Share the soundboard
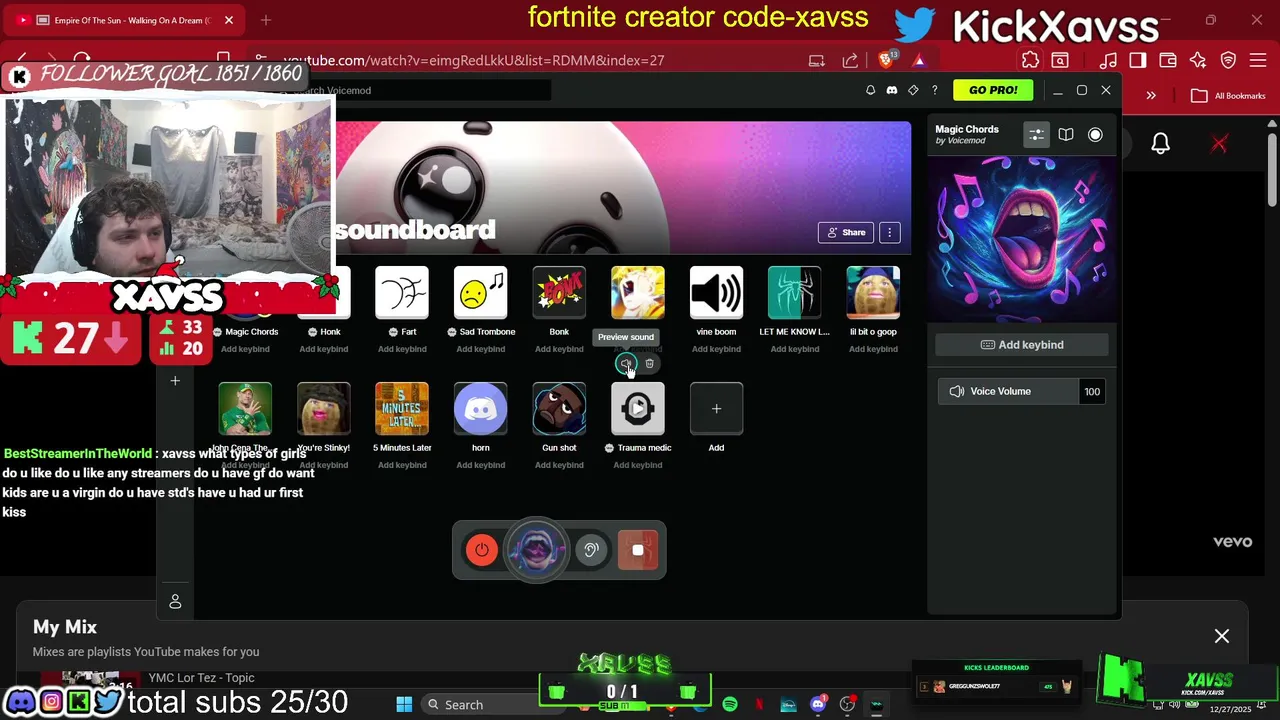This screenshot has width=1280, height=720. pos(846,232)
